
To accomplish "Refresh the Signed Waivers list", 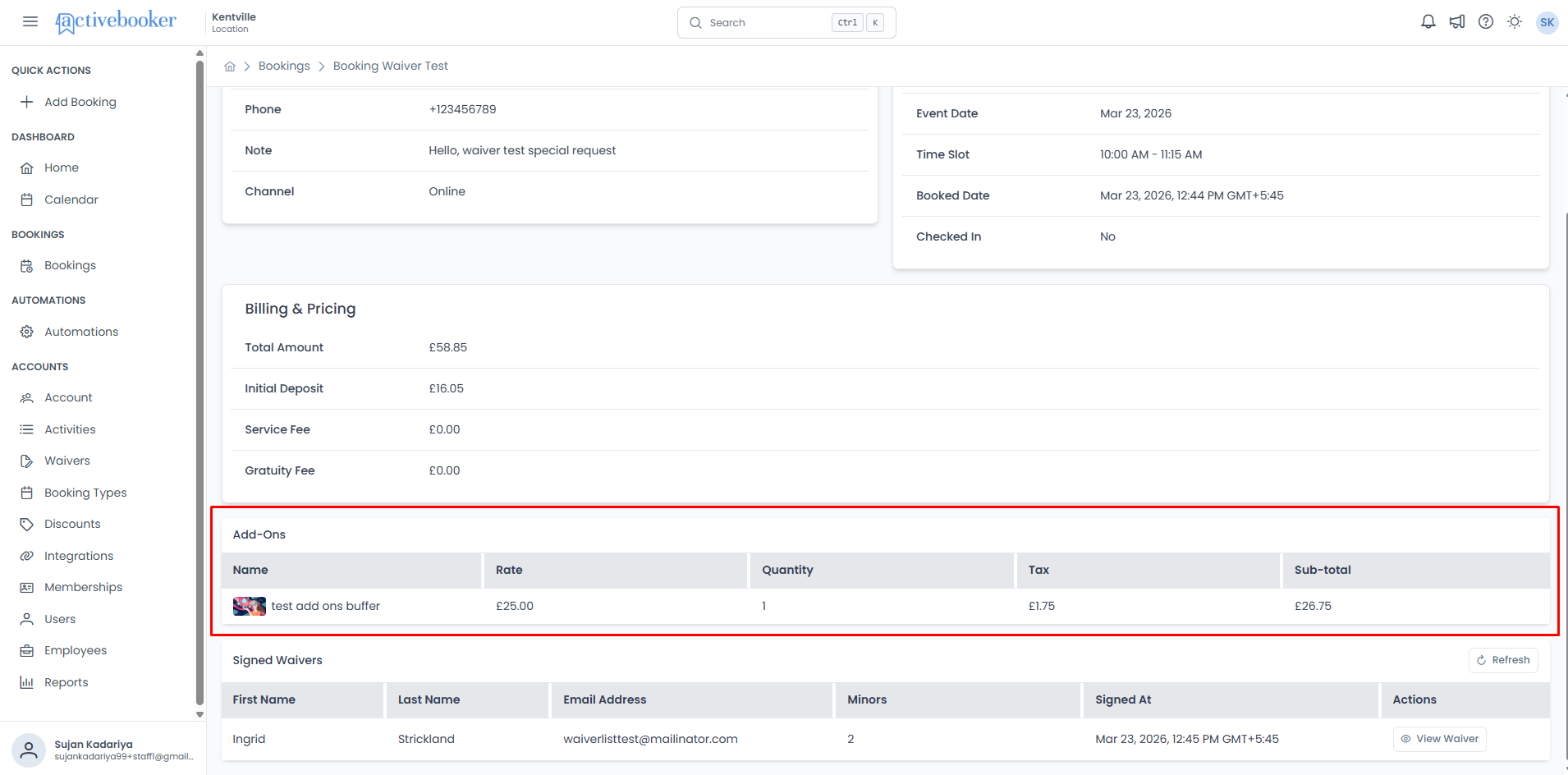I will click(x=1503, y=660).
